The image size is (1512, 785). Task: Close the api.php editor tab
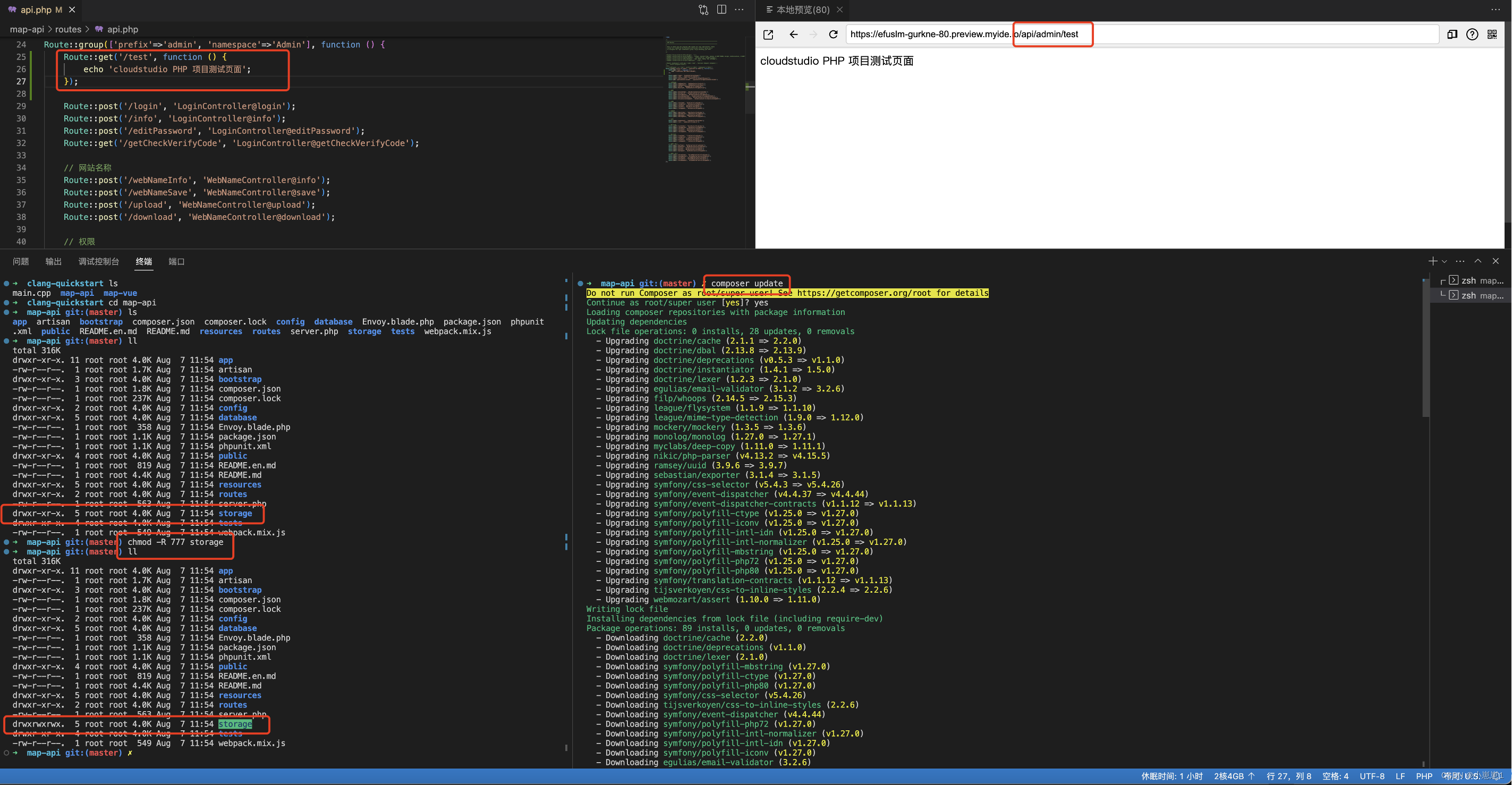point(72,10)
